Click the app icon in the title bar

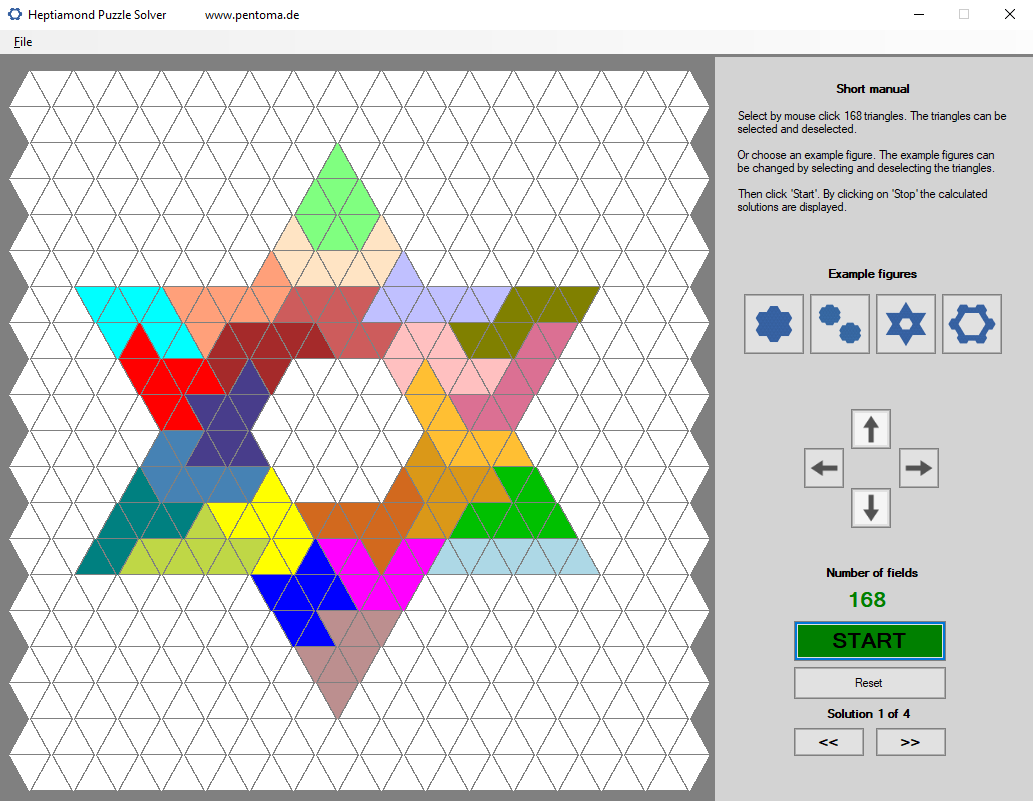pos(14,14)
